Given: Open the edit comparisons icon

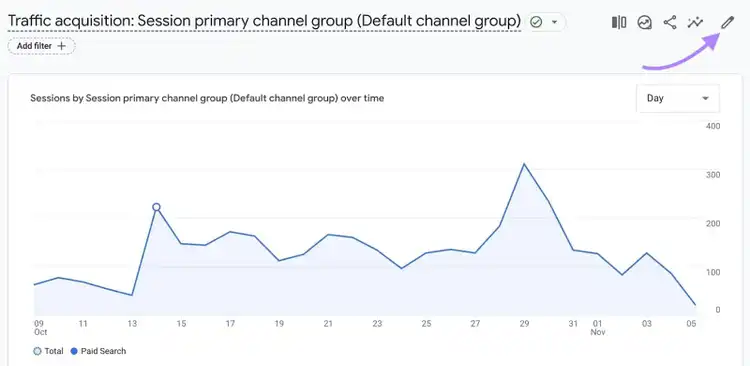Looking at the screenshot, I should (619, 22).
